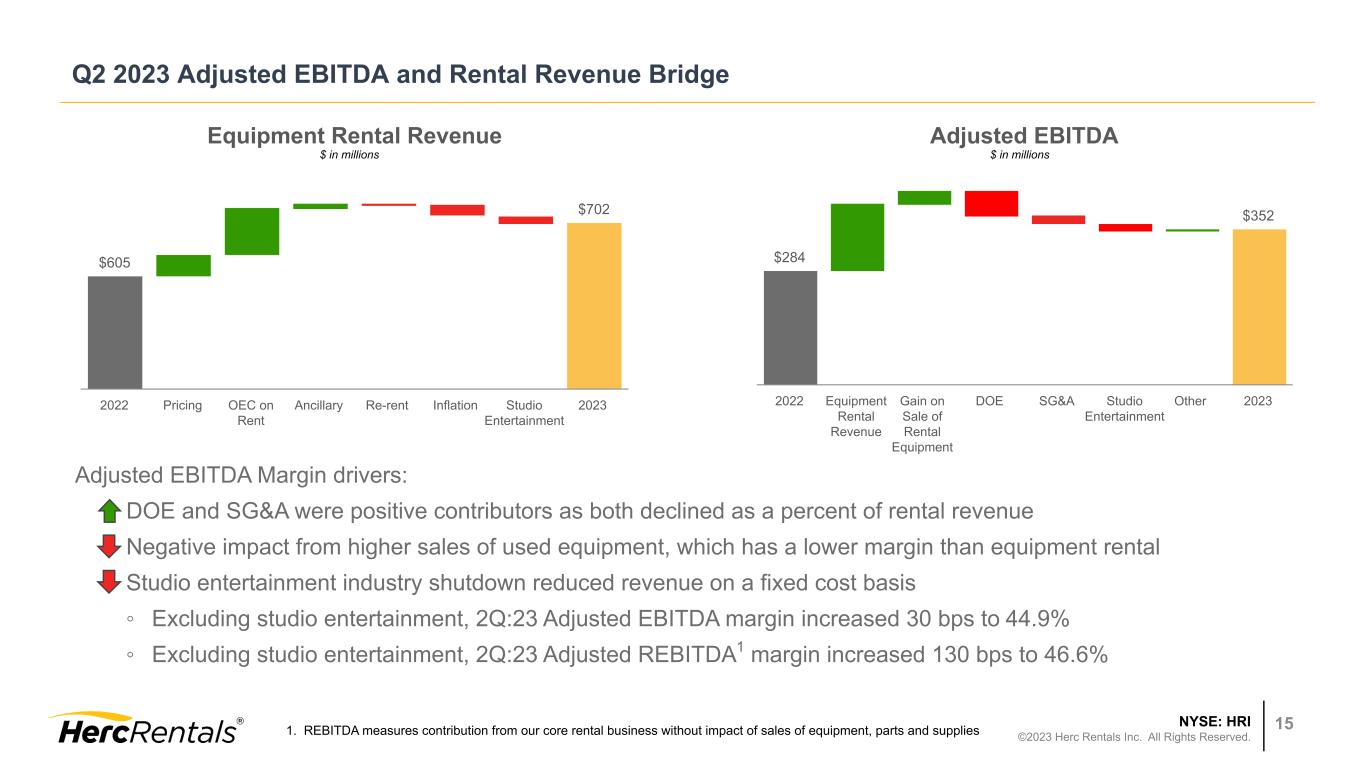The width and height of the screenshot is (1365, 769).
Task: Click the green up arrow beside DOE text
Action: pyautogui.click(x=109, y=512)
